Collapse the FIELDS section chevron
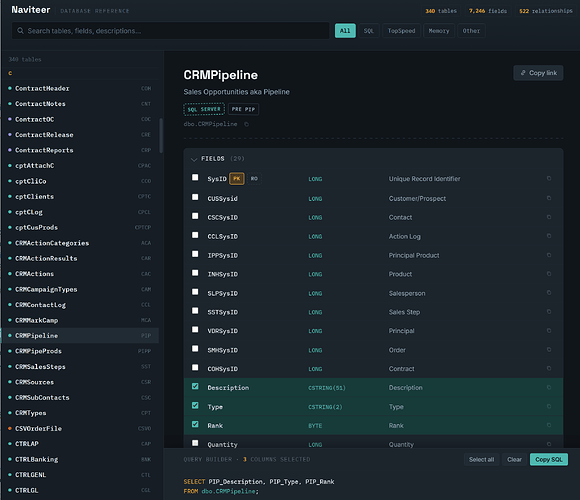Screen dimensions: 580x500 (193, 159)
